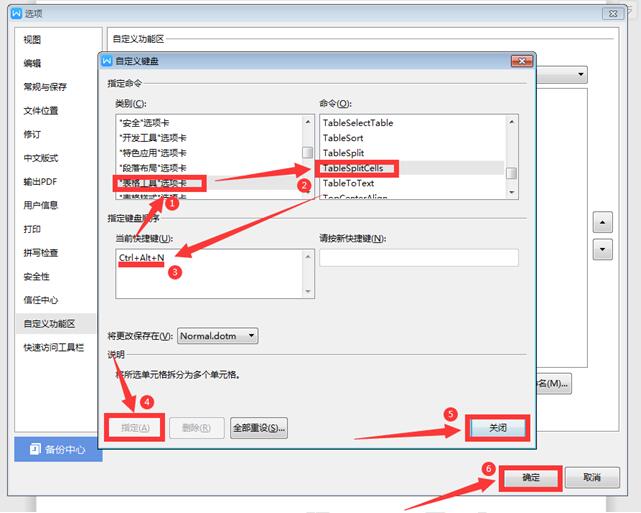The image size is (641, 513).
Task: Open 文件位置 options category
Action: click(41, 110)
